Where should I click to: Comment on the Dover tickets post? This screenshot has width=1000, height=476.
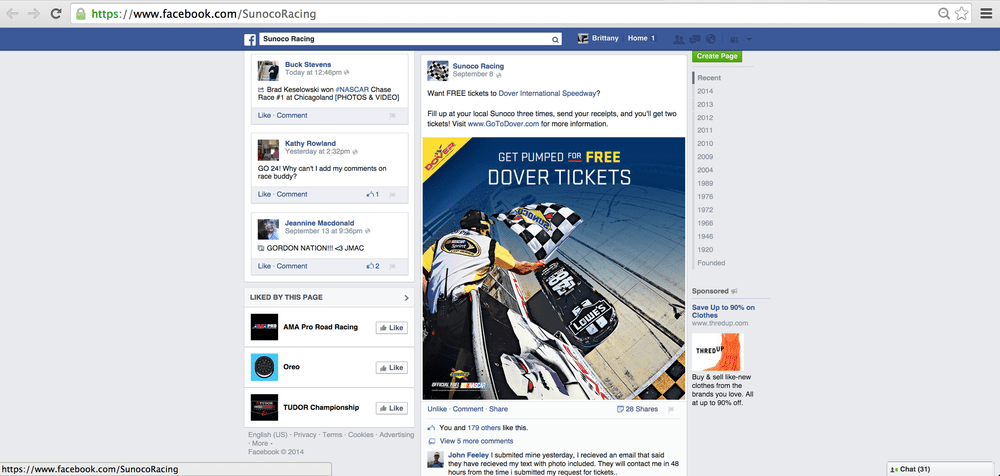468,409
